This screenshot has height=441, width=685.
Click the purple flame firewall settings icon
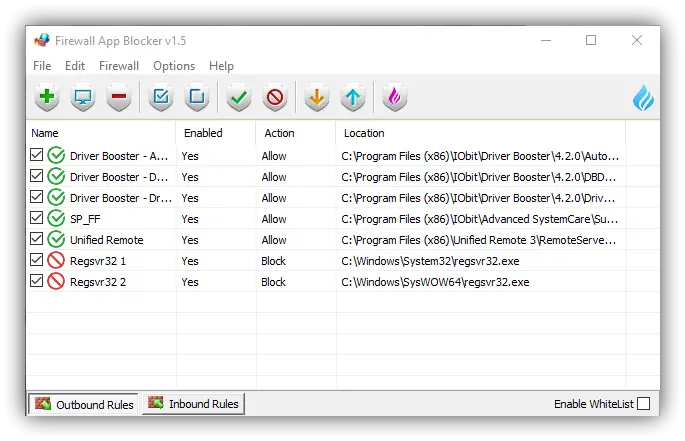tap(394, 97)
